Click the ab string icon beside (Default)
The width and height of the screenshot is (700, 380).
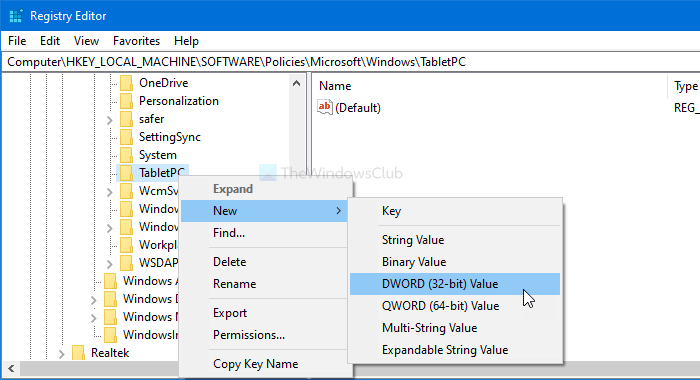click(x=325, y=107)
